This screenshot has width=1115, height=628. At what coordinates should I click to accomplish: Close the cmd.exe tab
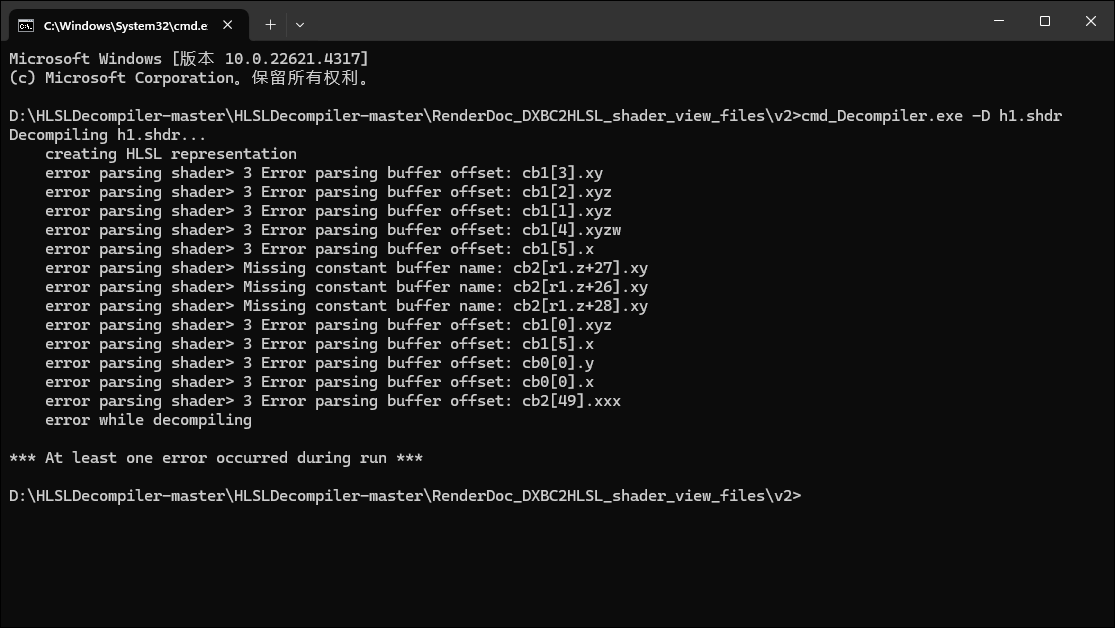[x=229, y=24]
